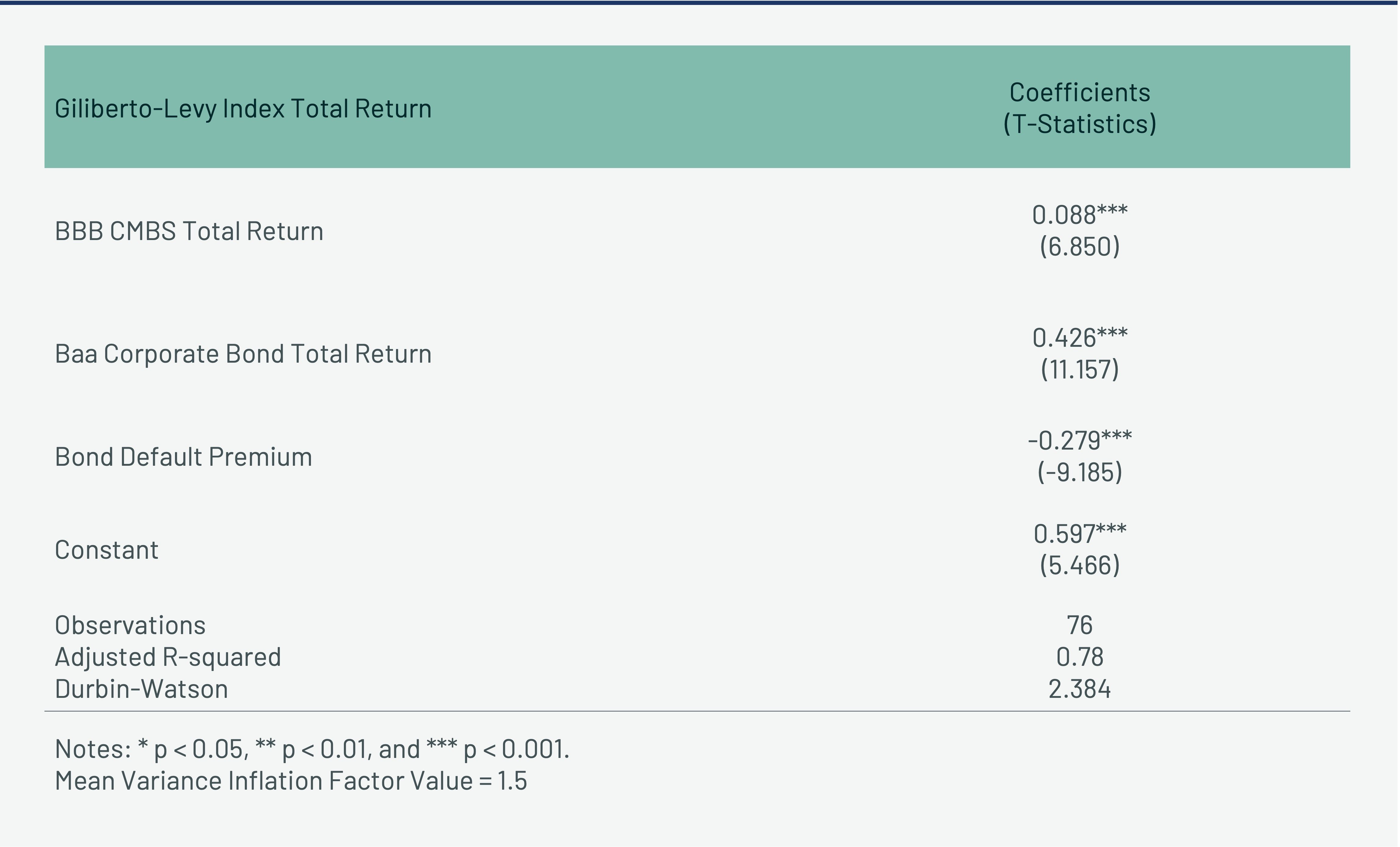Click the (-9.185) t-statistic value

[1079, 472]
